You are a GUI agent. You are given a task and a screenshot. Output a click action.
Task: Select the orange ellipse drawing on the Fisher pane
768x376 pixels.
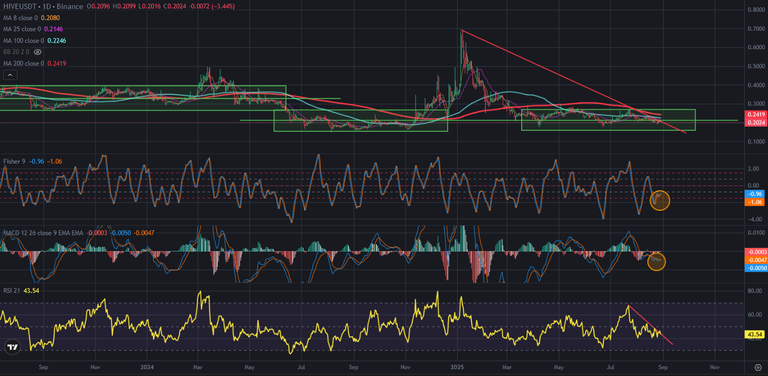(659, 200)
